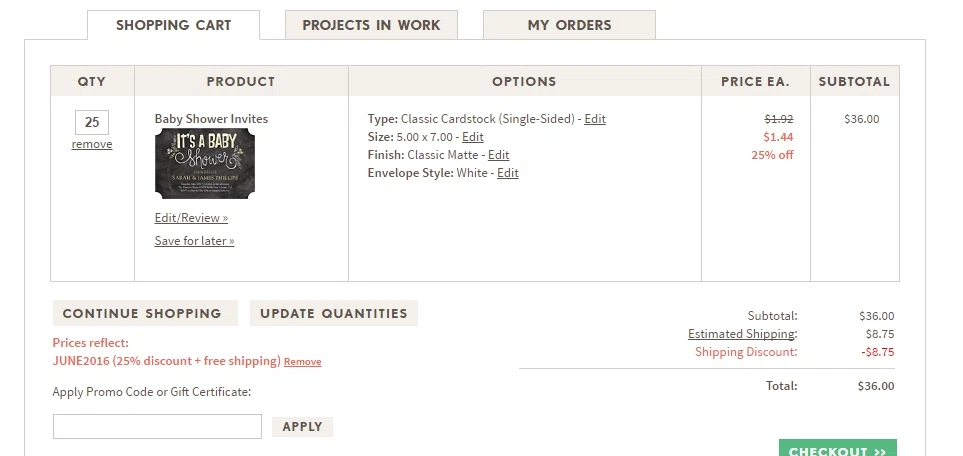This screenshot has width=963, height=456.
Task: Select the Shopping Cart tab
Action: (x=173, y=25)
